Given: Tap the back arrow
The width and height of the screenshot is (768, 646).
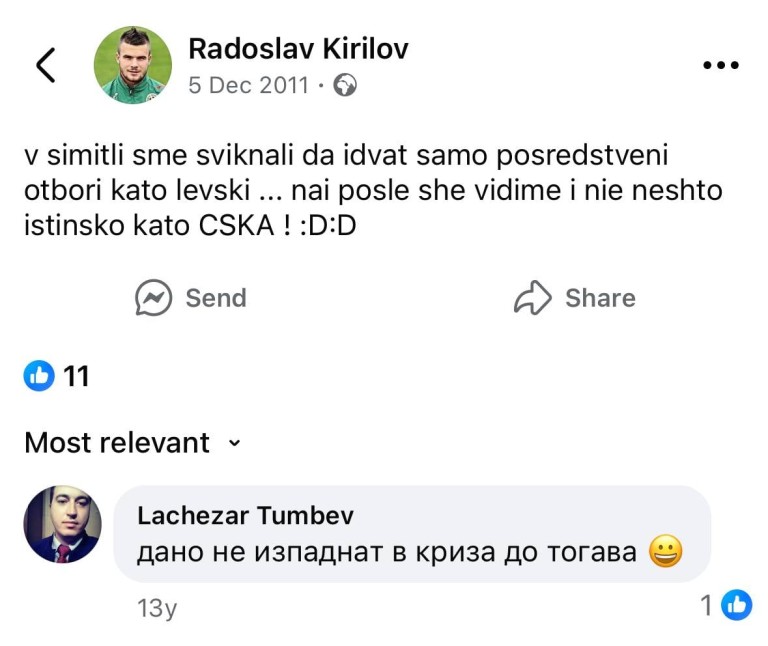Looking at the screenshot, I should coord(46,64).
